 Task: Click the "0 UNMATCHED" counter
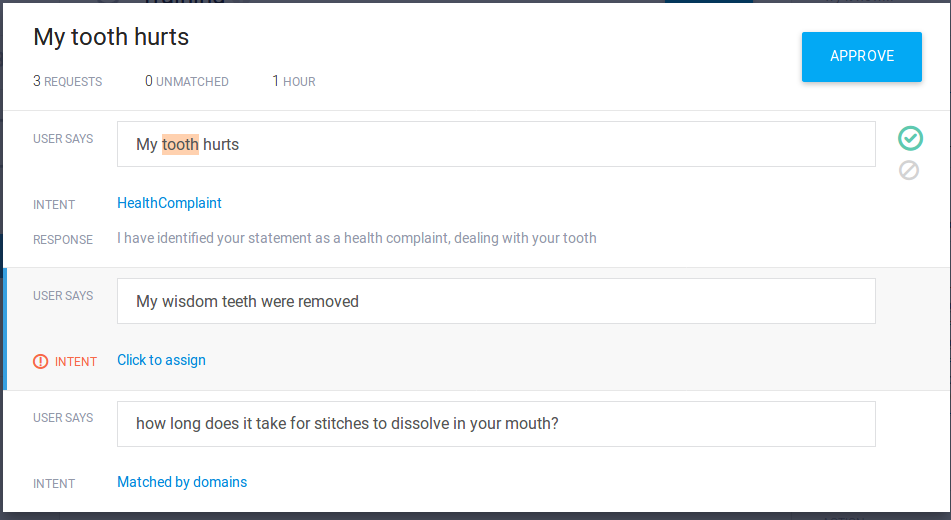(x=187, y=81)
